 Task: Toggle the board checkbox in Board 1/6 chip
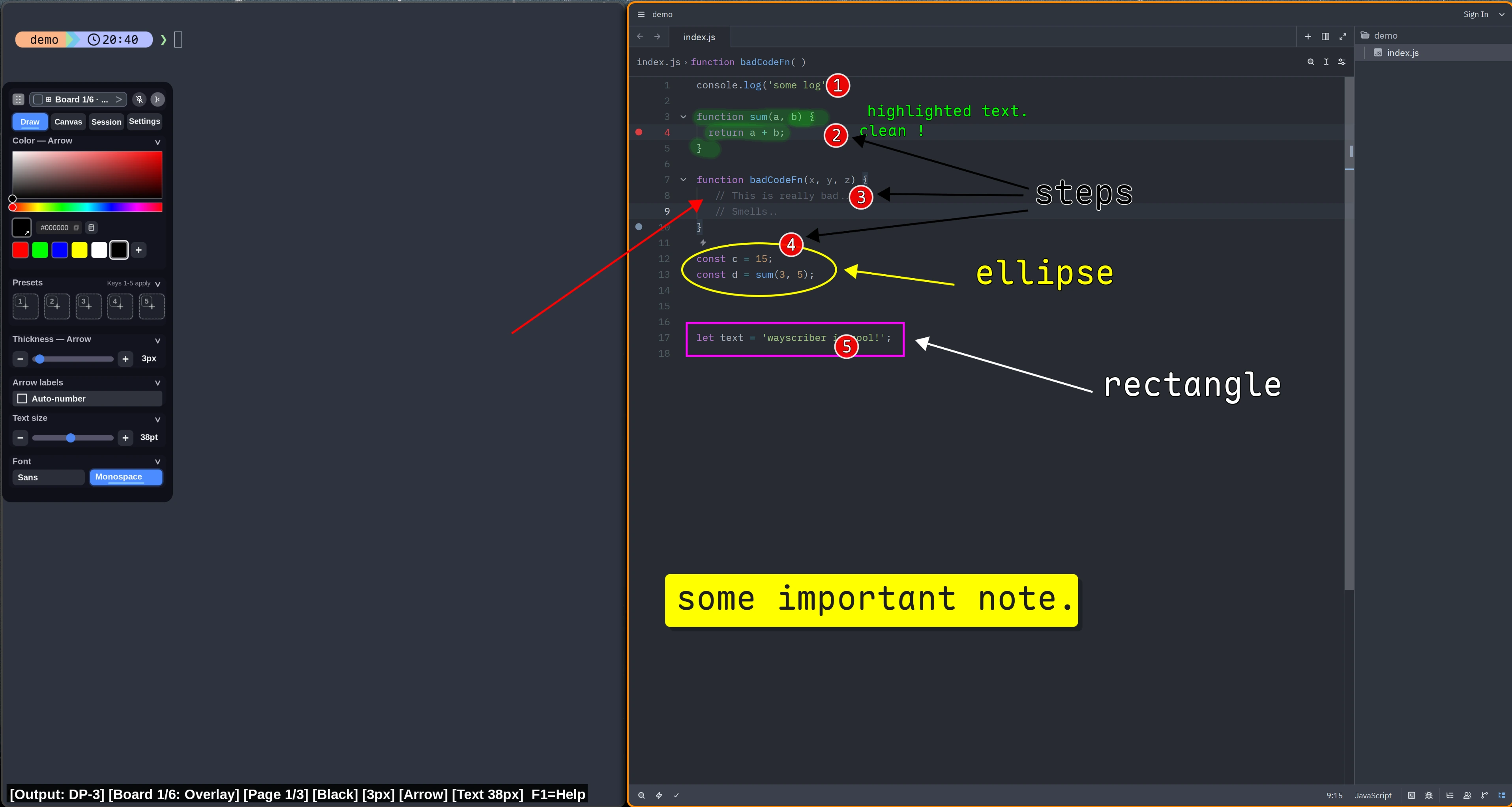[x=38, y=99]
